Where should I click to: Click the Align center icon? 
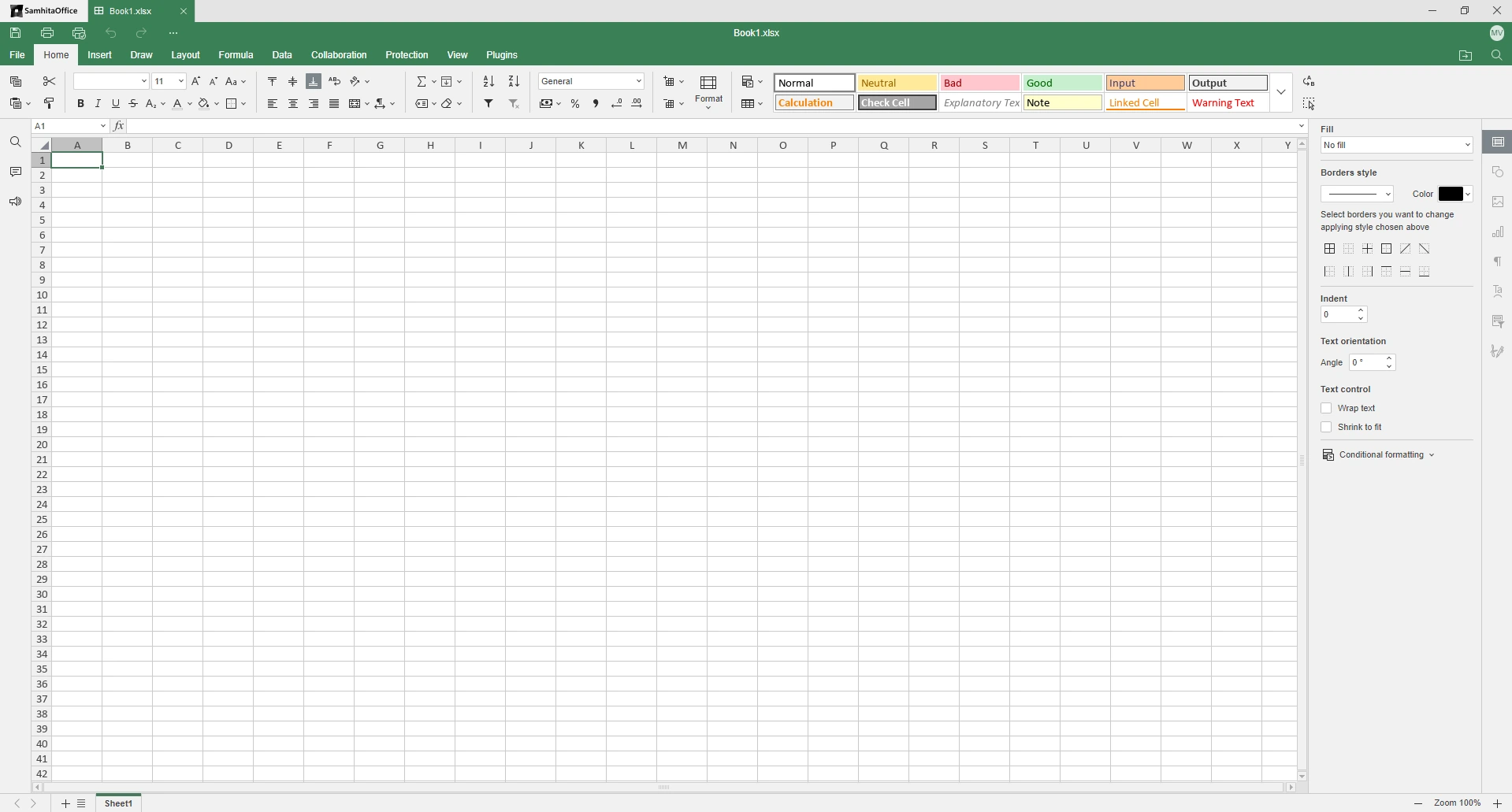click(x=293, y=103)
